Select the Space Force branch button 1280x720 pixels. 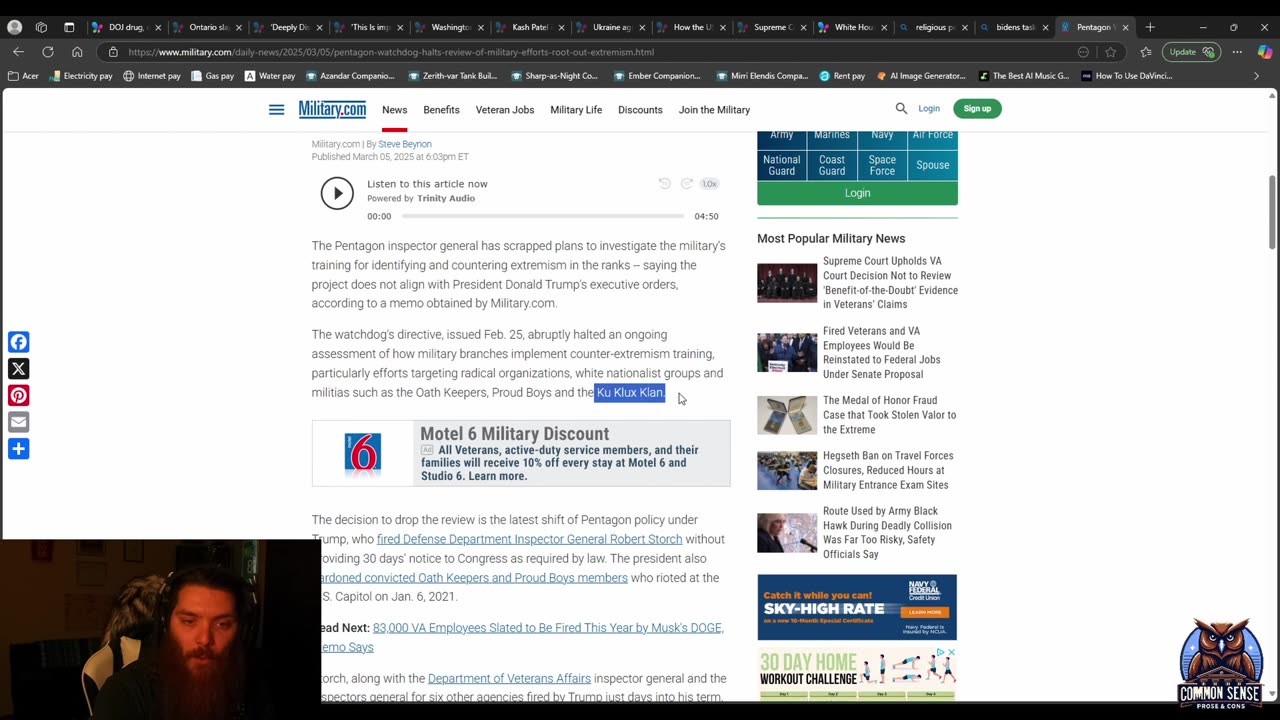pyautogui.click(x=882, y=165)
